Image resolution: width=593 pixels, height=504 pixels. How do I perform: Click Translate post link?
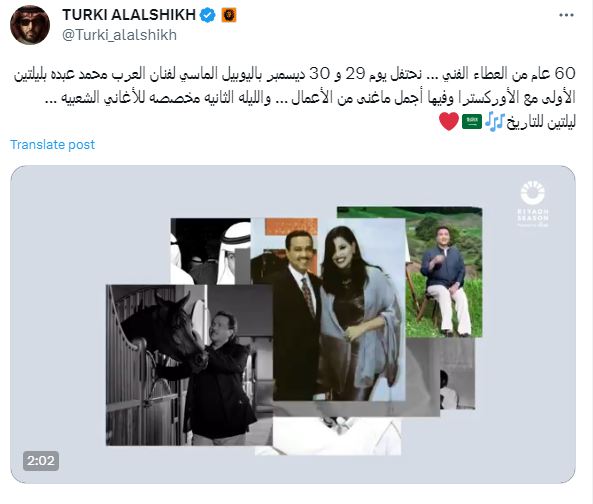[53, 145]
